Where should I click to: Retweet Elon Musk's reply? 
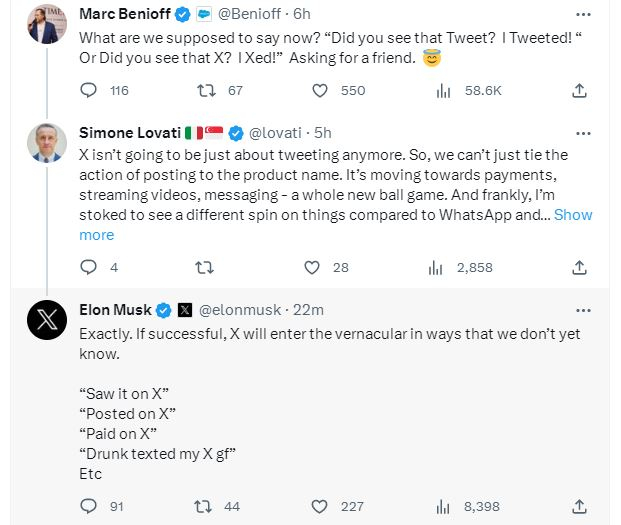point(206,506)
